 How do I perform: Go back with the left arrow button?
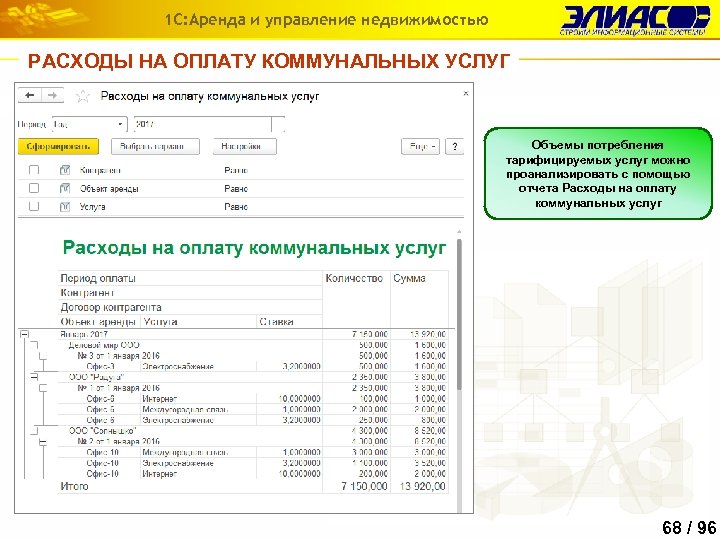click(30, 96)
